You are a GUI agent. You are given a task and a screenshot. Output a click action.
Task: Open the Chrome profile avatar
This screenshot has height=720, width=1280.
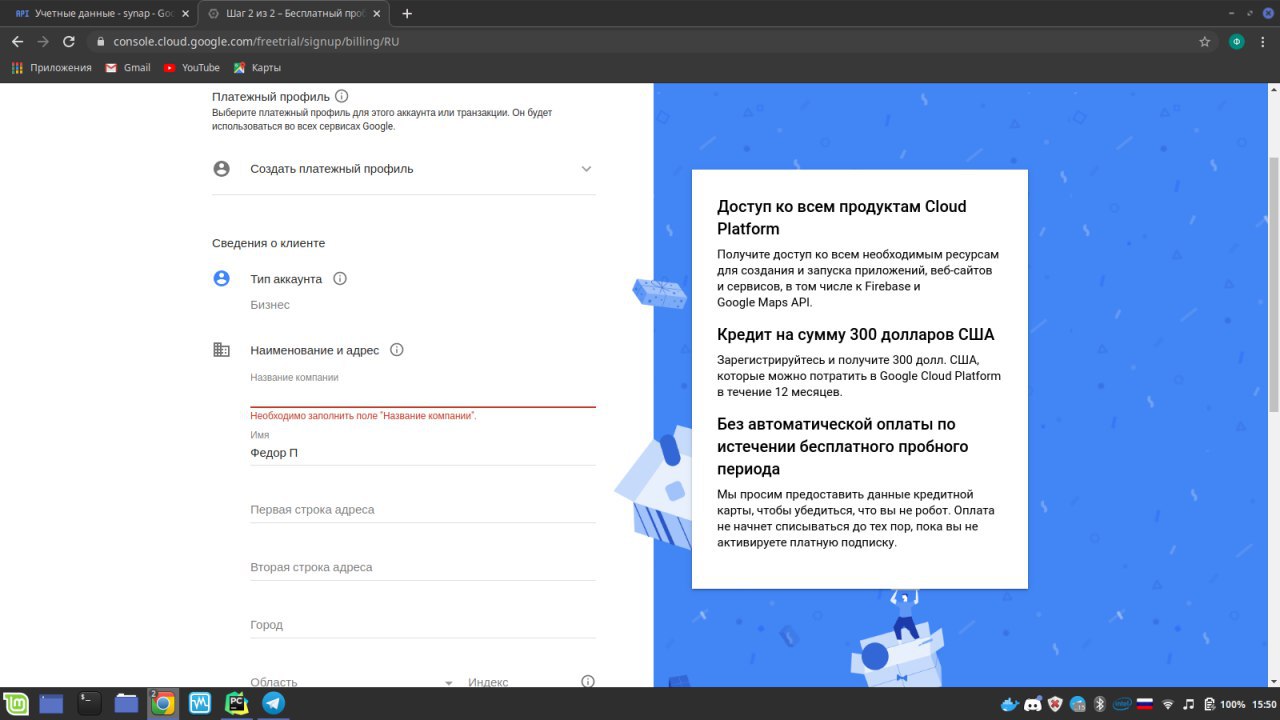point(1237,41)
